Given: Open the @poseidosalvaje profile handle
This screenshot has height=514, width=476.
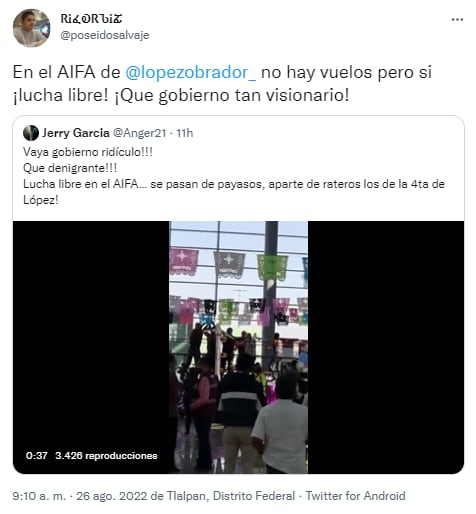Looking at the screenshot, I should coord(105,35).
